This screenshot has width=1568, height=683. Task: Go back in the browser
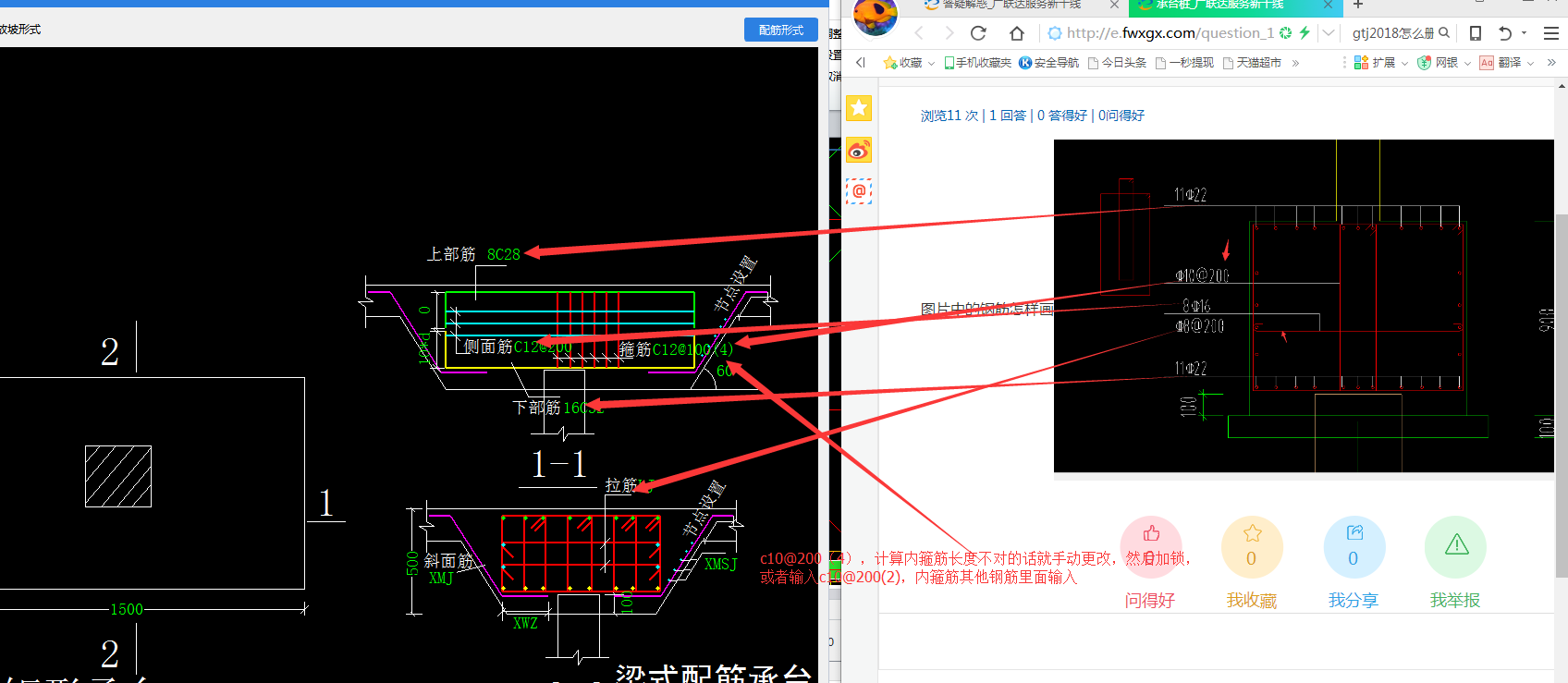(x=919, y=33)
